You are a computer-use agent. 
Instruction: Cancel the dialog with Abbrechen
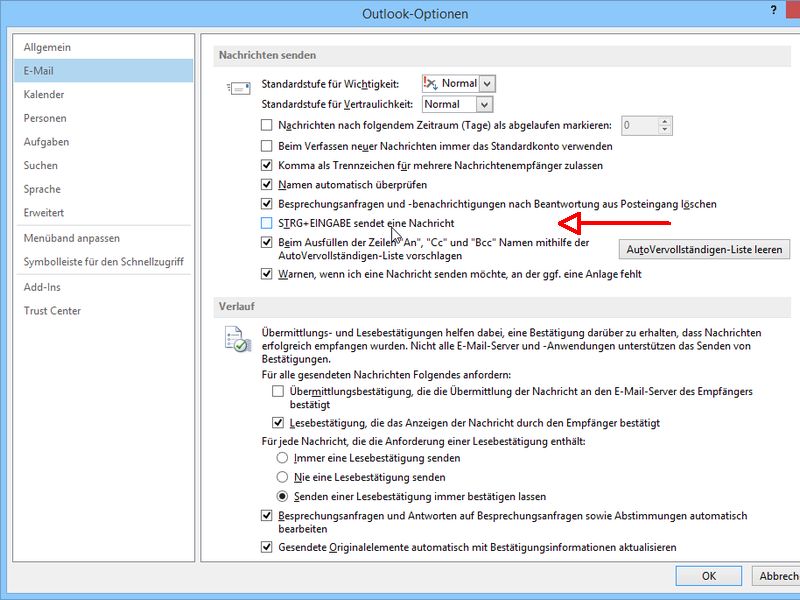click(x=777, y=576)
